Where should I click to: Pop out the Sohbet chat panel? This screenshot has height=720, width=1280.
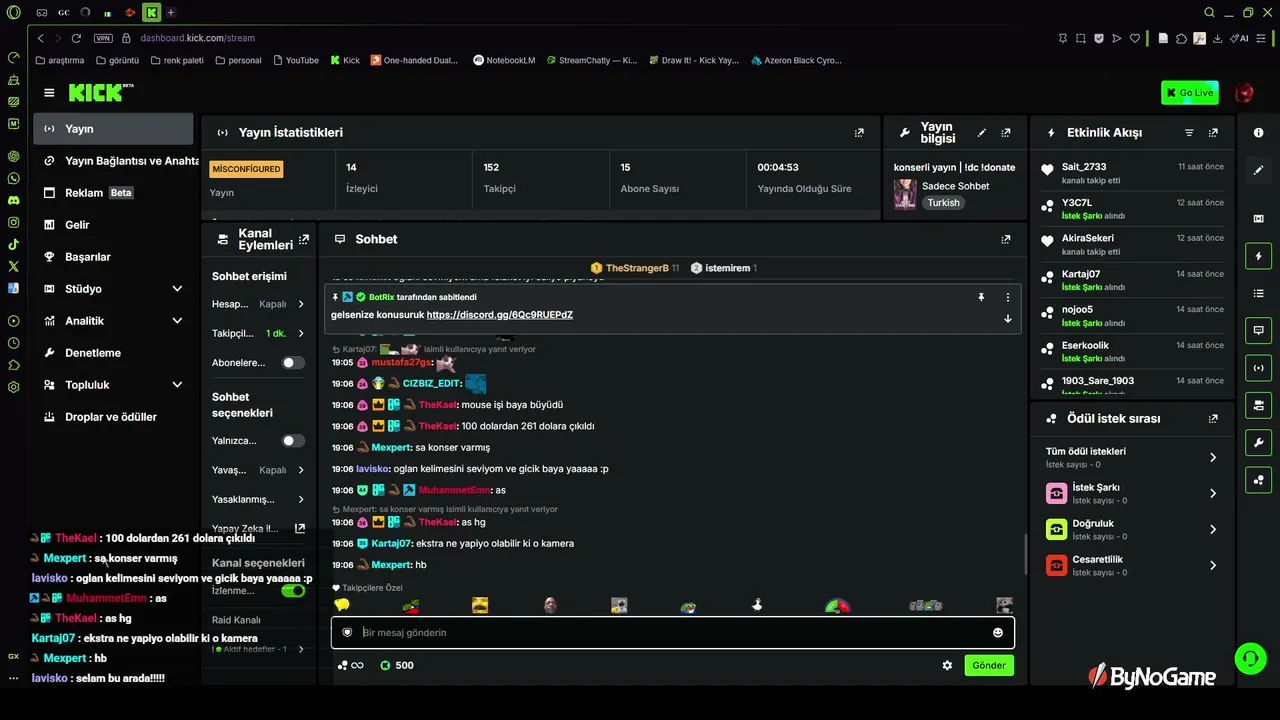[1006, 239]
